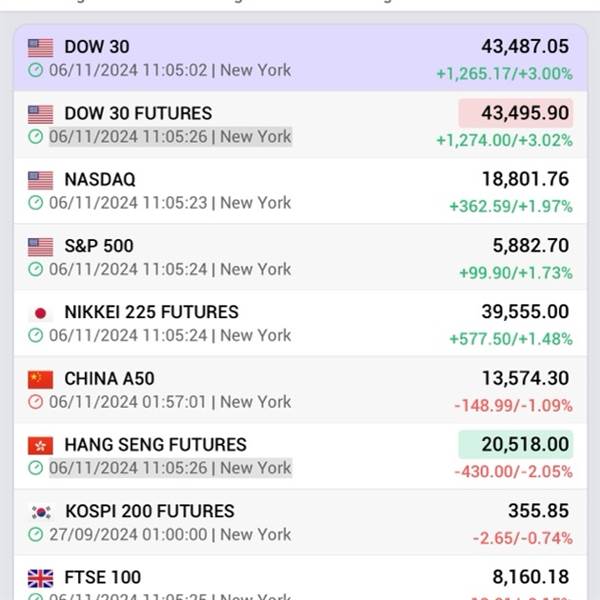Click the UK flag beside FTSE 100
The width and height of the screenshot is (600, 600).
pyautogui.click(x=40, y=579)
